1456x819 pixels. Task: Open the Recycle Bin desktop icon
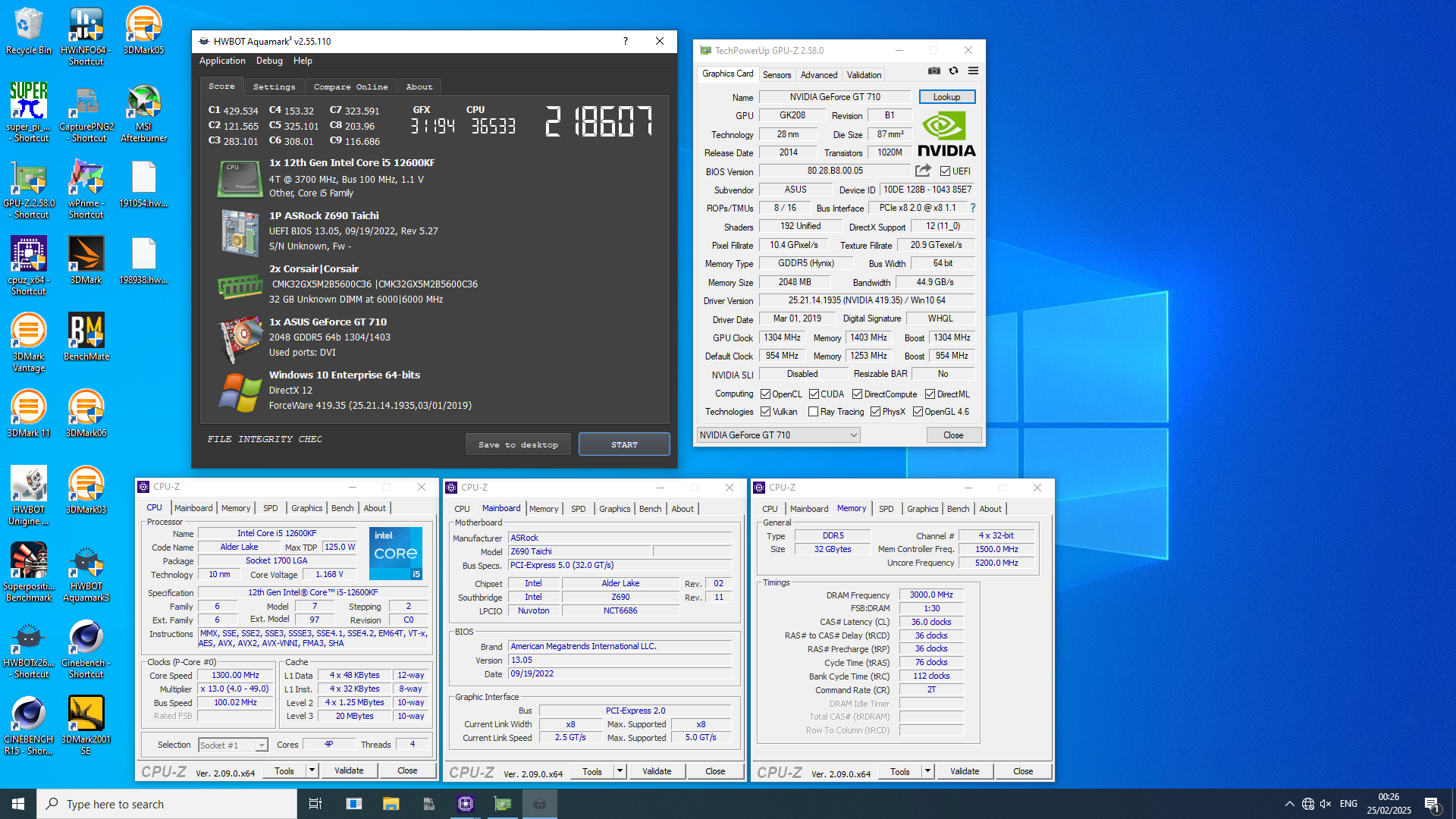(x=29, y=31)
